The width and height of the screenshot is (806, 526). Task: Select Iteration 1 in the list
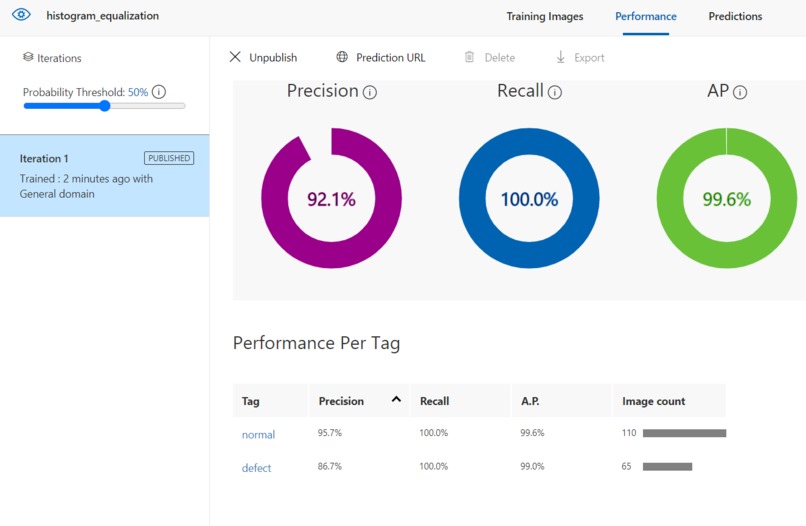coord(104,176)
